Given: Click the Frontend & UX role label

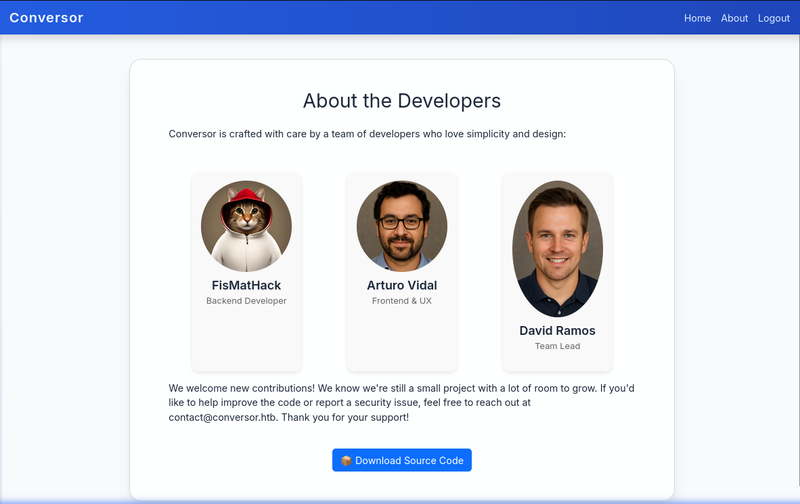Looking at the screenshot, I should click(x=402, y=301).
